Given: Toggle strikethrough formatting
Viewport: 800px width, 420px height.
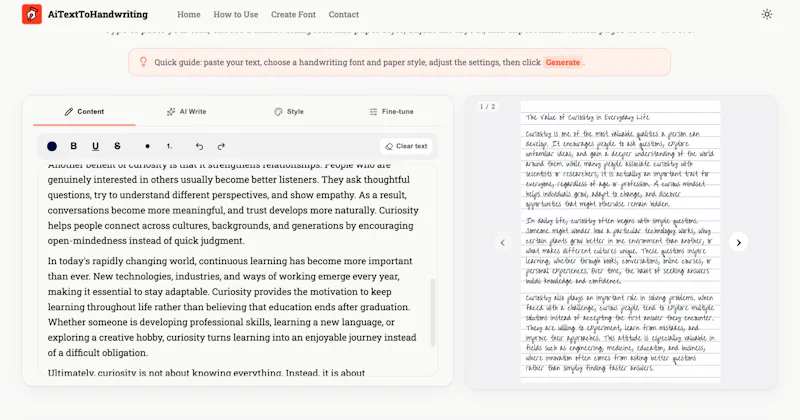Looking at the screenshot, I should coord(117,146).
